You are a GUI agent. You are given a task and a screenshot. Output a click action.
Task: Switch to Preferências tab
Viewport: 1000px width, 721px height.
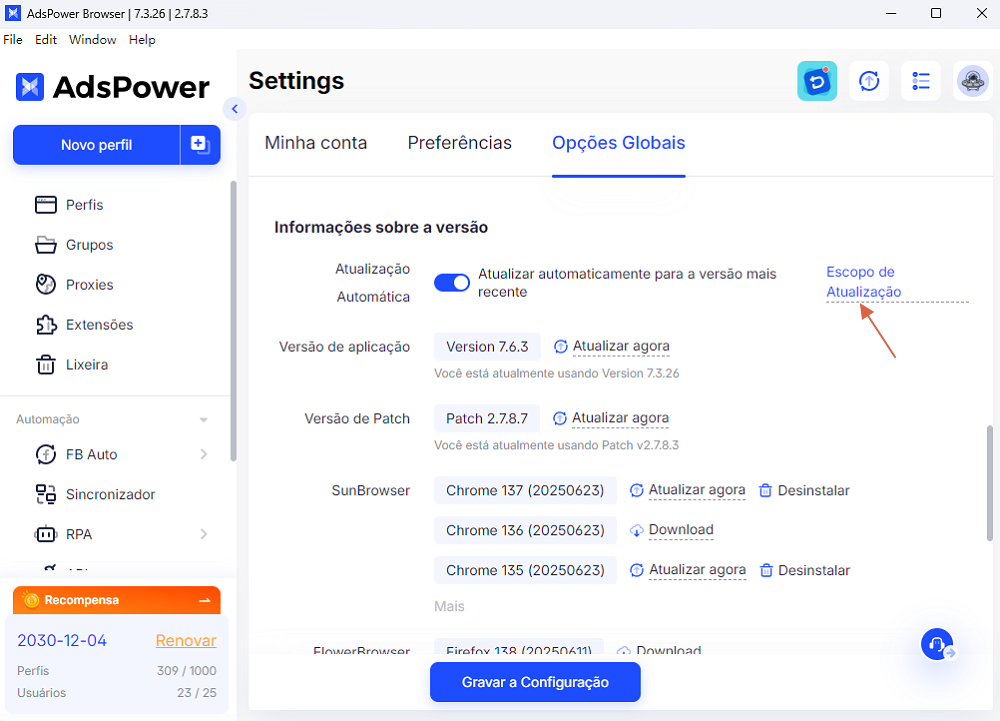pos(459,143)
